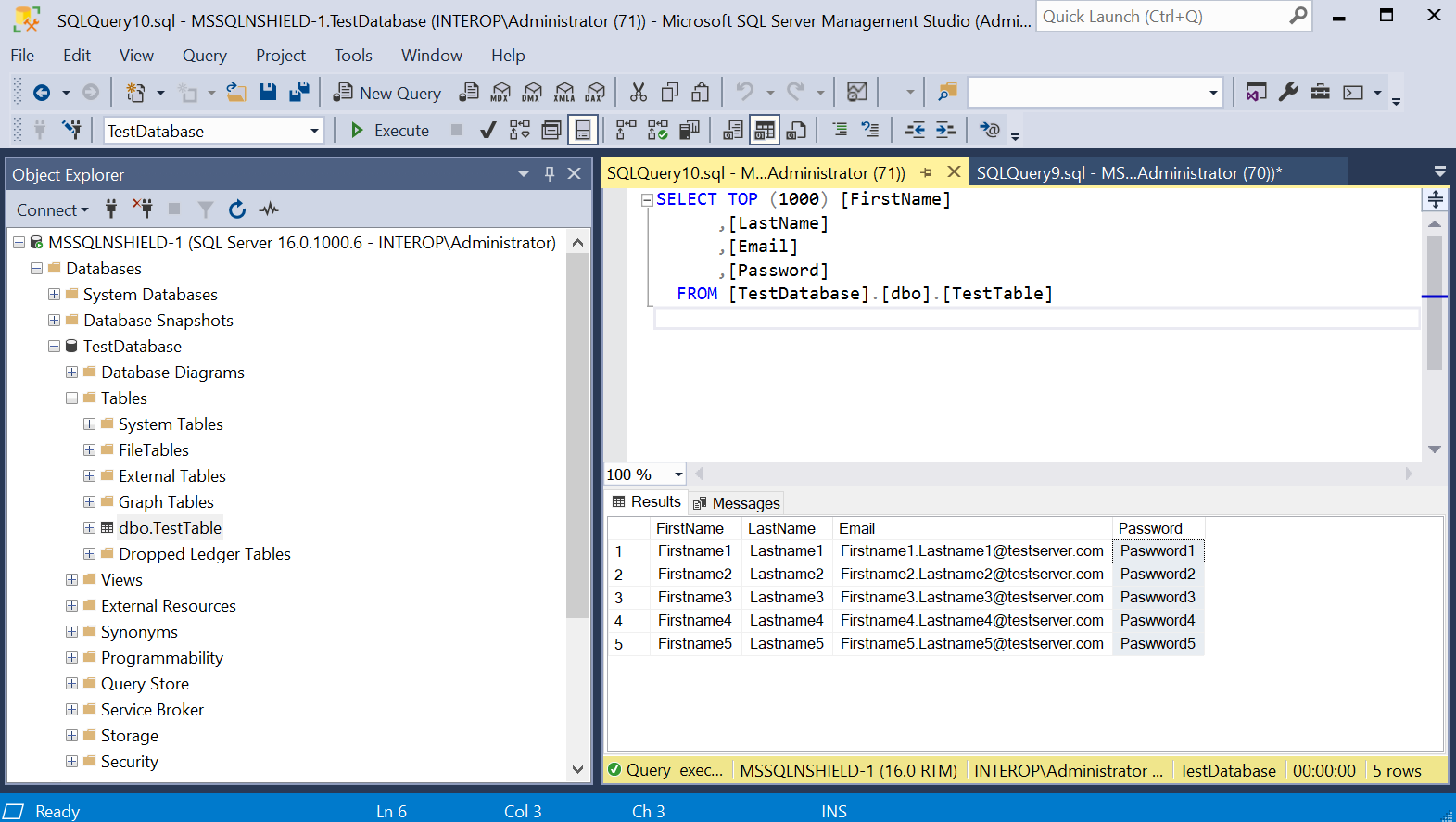Open Activity Monitor from Object Explorer toolbar
The height and width of the screenshot is (822, 1456).
269,209
